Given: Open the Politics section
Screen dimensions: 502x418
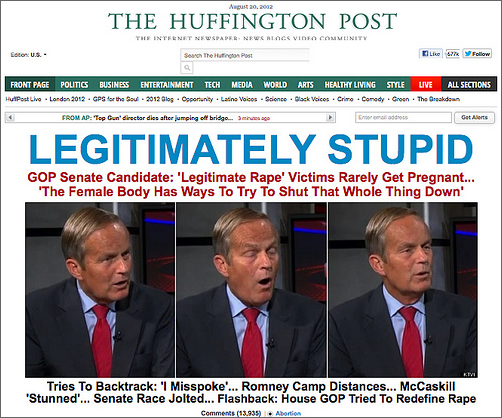Looking at the screenshot, I should click(x=74, y=85).
